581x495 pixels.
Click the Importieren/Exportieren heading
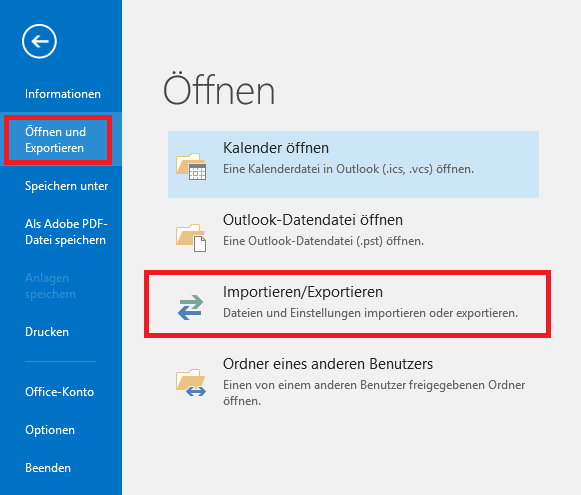(x=303, y=292)
